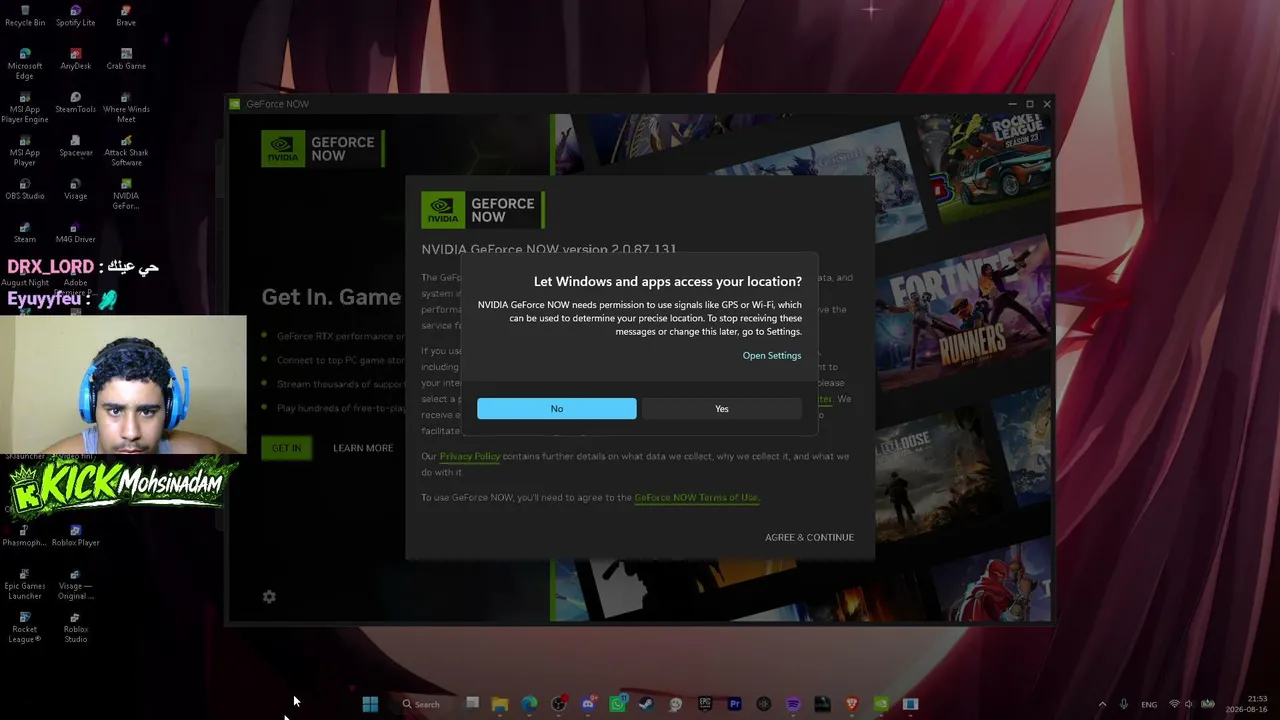This screenshot has width=1280, height=720.
Task: Open Discord from the taskbar
Action: [588, 704]
